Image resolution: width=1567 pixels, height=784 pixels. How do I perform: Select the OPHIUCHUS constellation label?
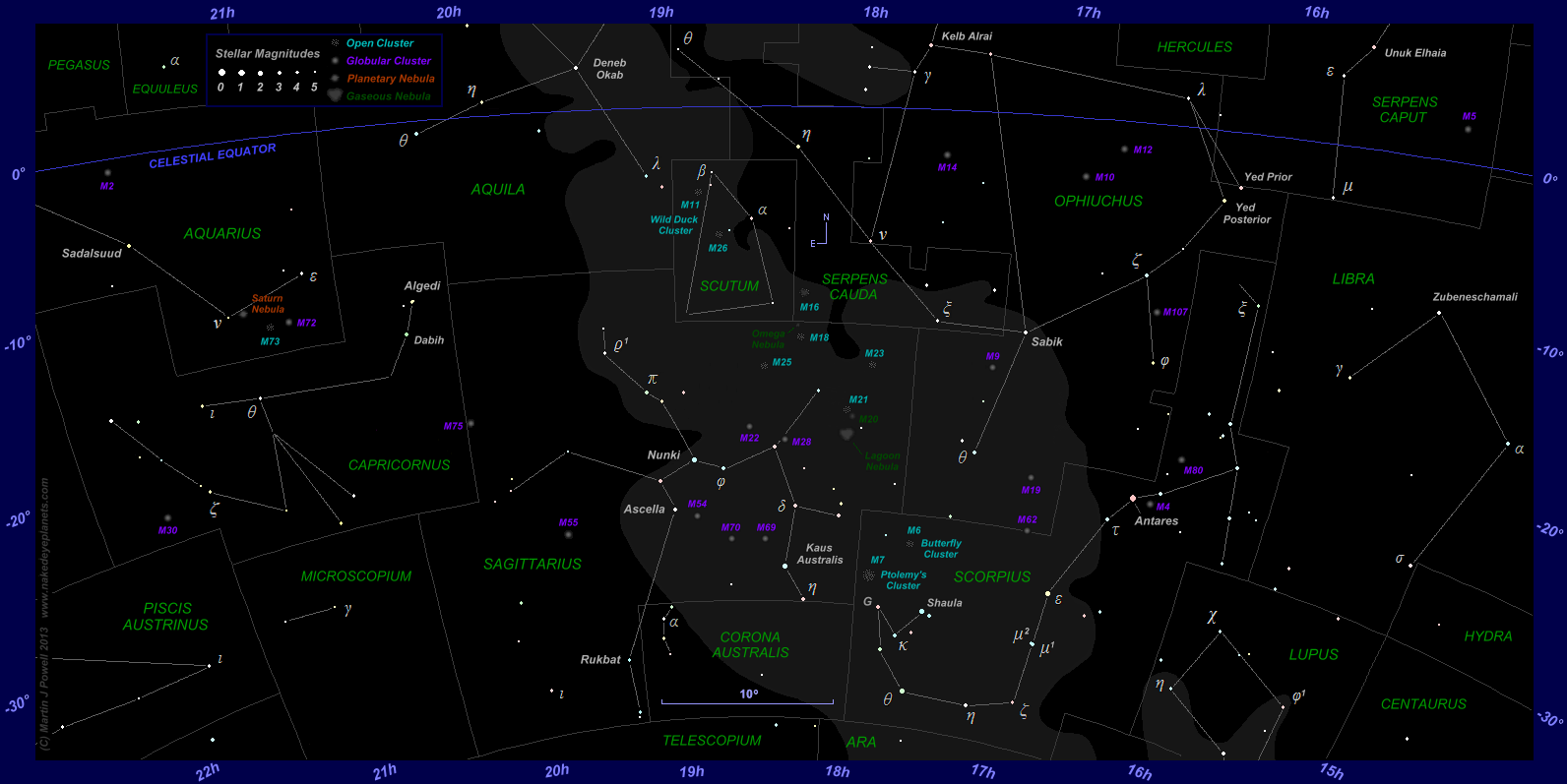pyautogui.click(x=1098, y=202)
